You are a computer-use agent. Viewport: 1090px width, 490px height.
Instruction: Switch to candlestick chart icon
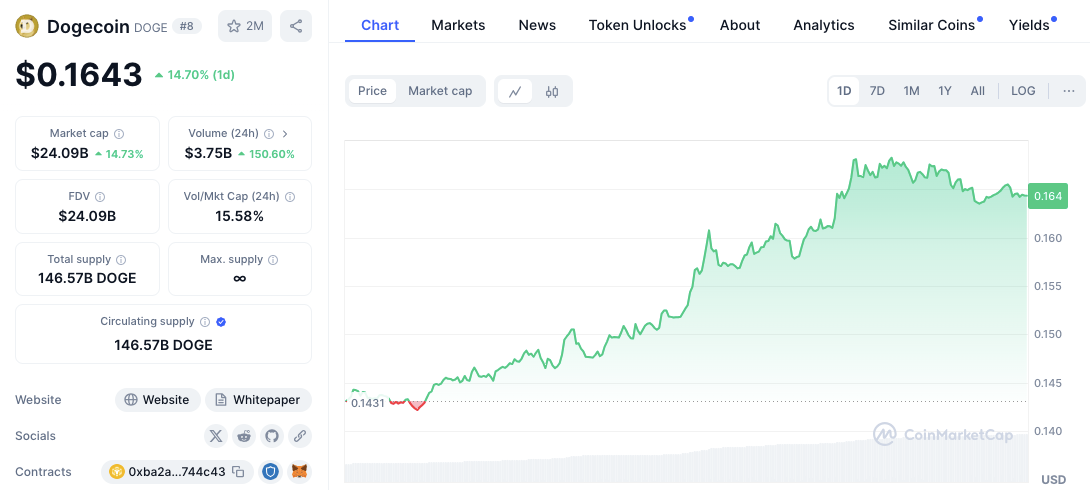pyautogui.click(x=552, y=91)
